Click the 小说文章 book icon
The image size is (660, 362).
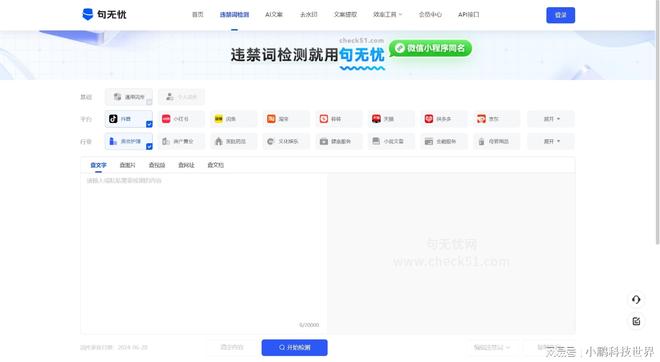(x=376, y=141)
